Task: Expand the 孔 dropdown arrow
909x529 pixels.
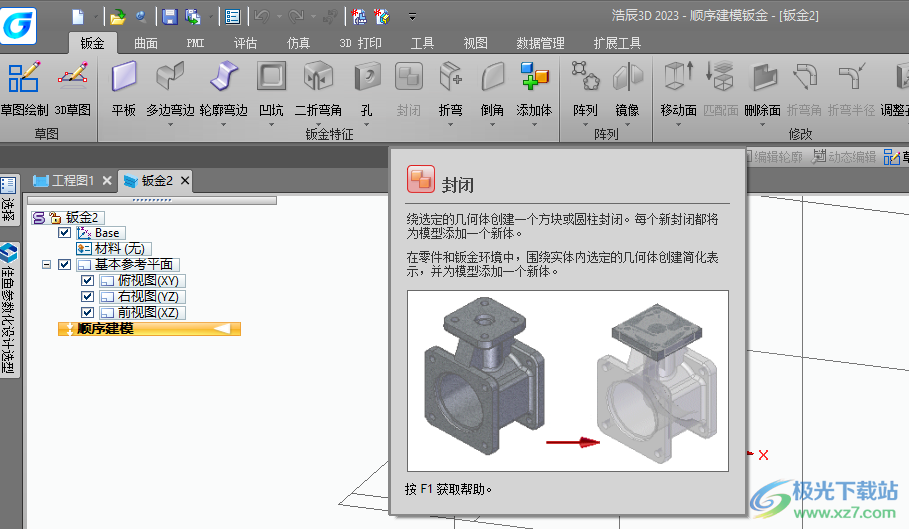Action: [366, 124]
